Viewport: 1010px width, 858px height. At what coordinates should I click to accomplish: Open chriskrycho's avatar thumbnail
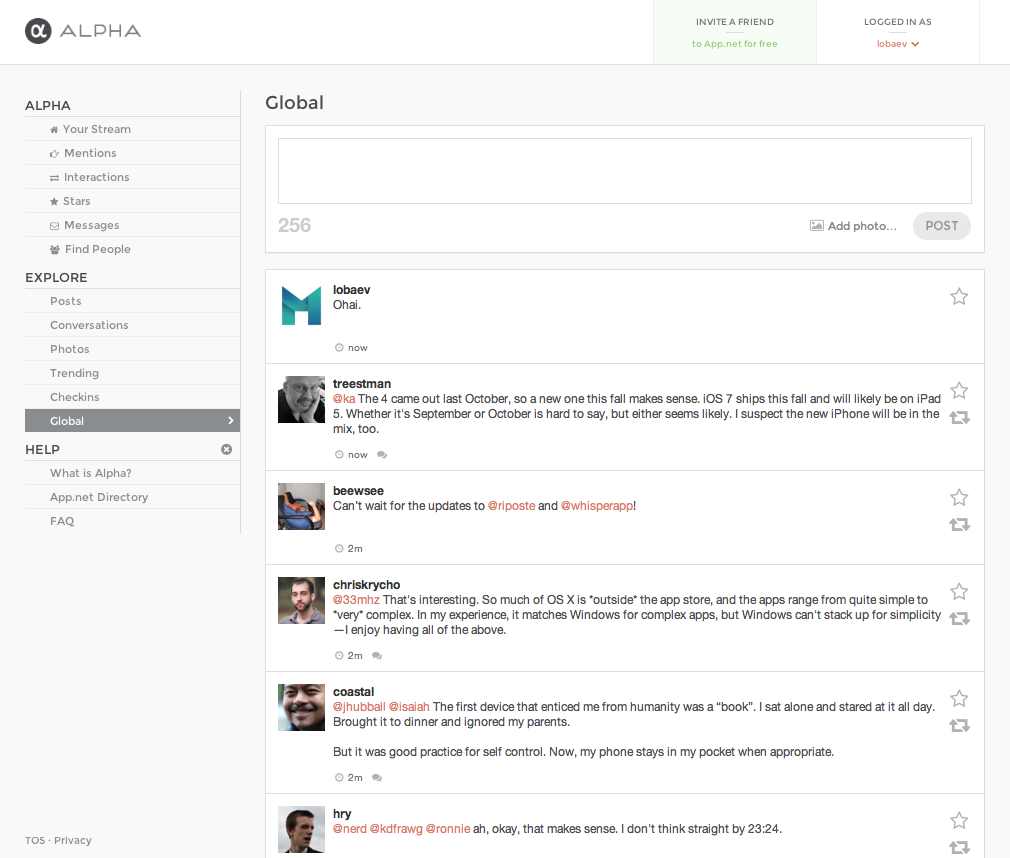(301, 600)
